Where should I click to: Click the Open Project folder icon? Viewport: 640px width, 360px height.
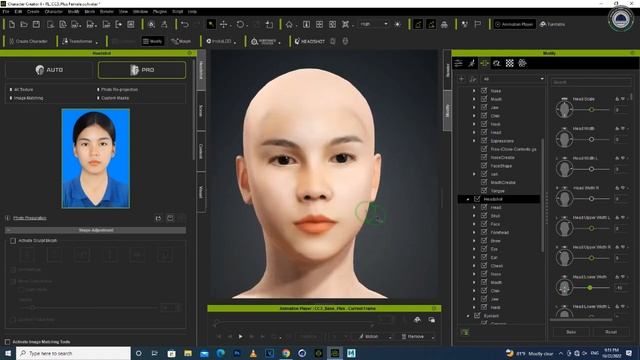point(24,24)
